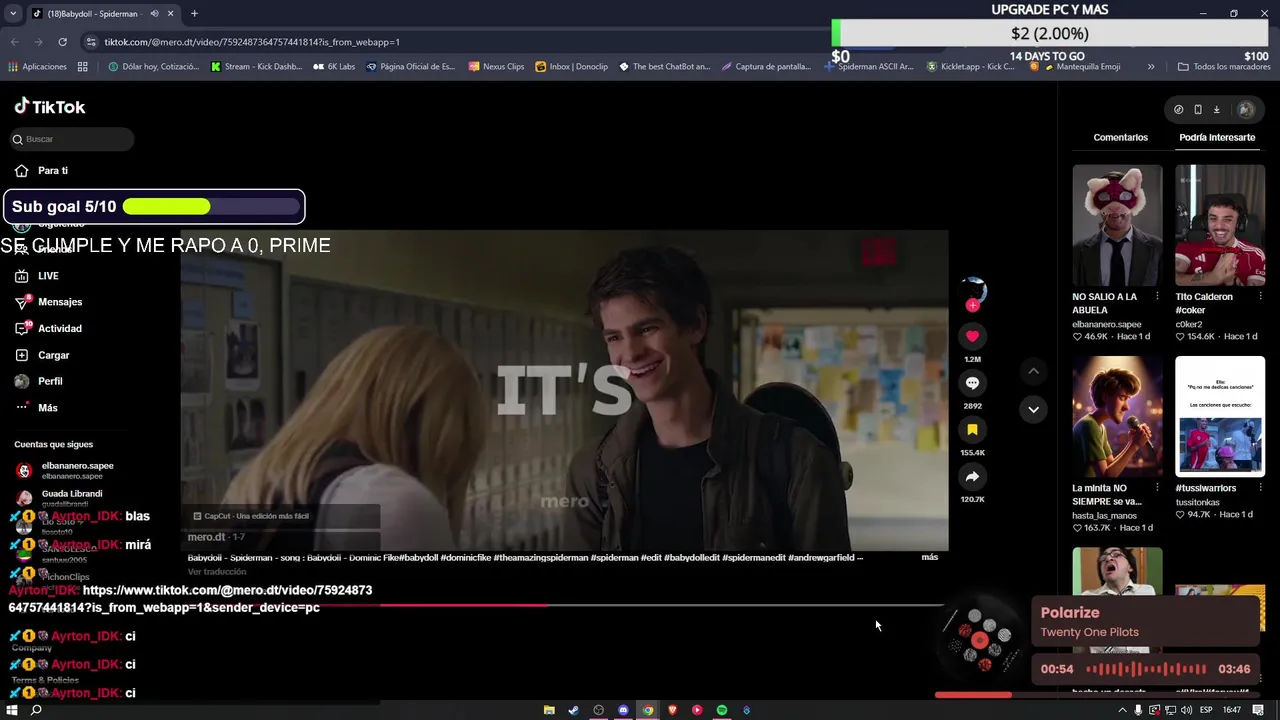Click the Buscar search field

pyautogui.click(x=72, y=139)
